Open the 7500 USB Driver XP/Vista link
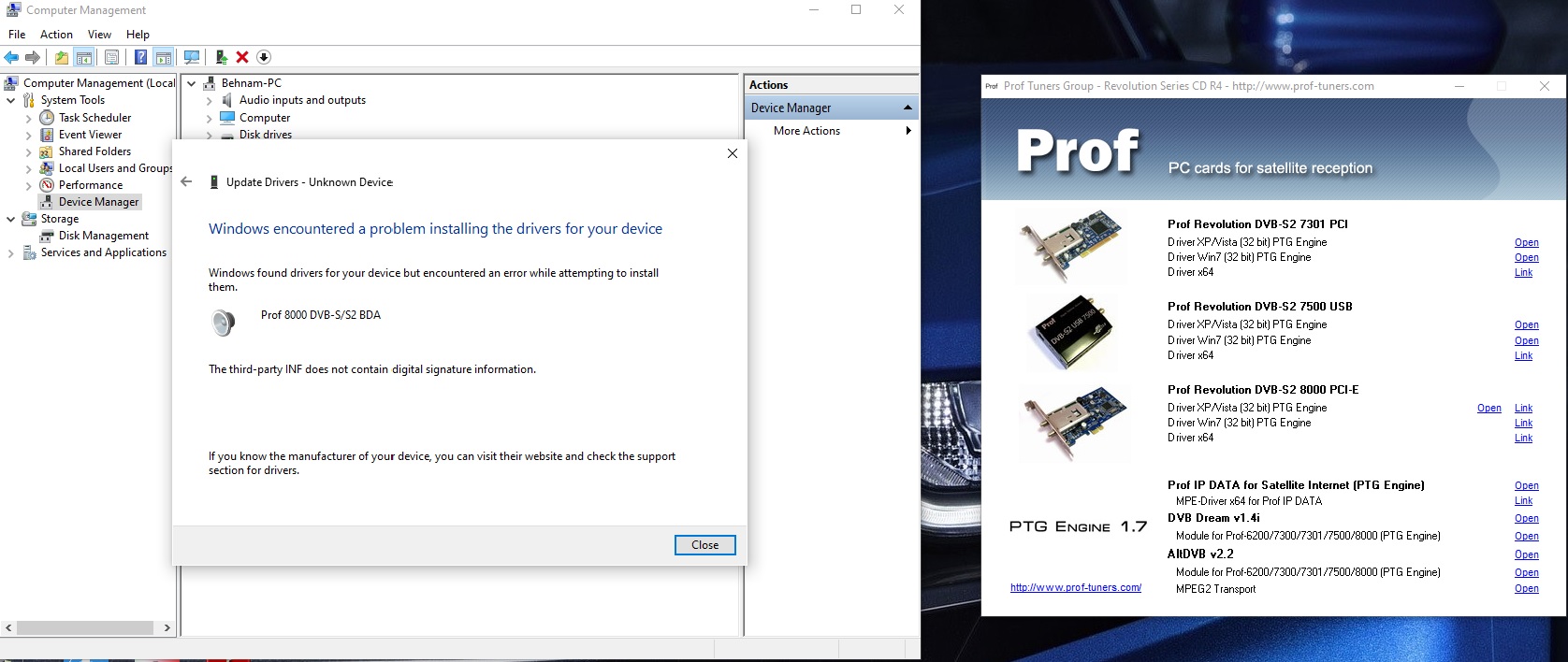Viewport: 1568px width, 662px height. [1526, 324]
